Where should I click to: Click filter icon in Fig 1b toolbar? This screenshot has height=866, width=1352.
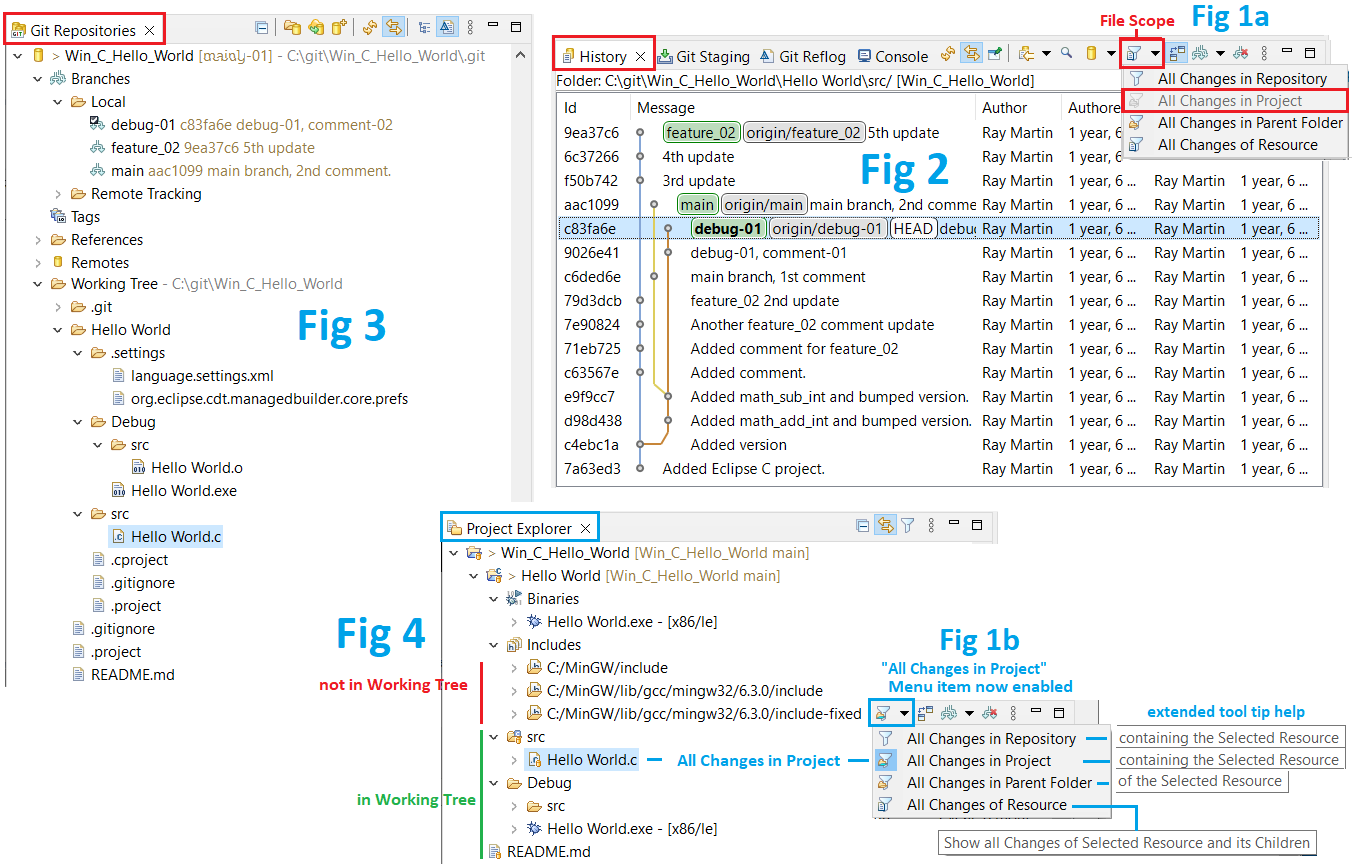pos(883,713)
